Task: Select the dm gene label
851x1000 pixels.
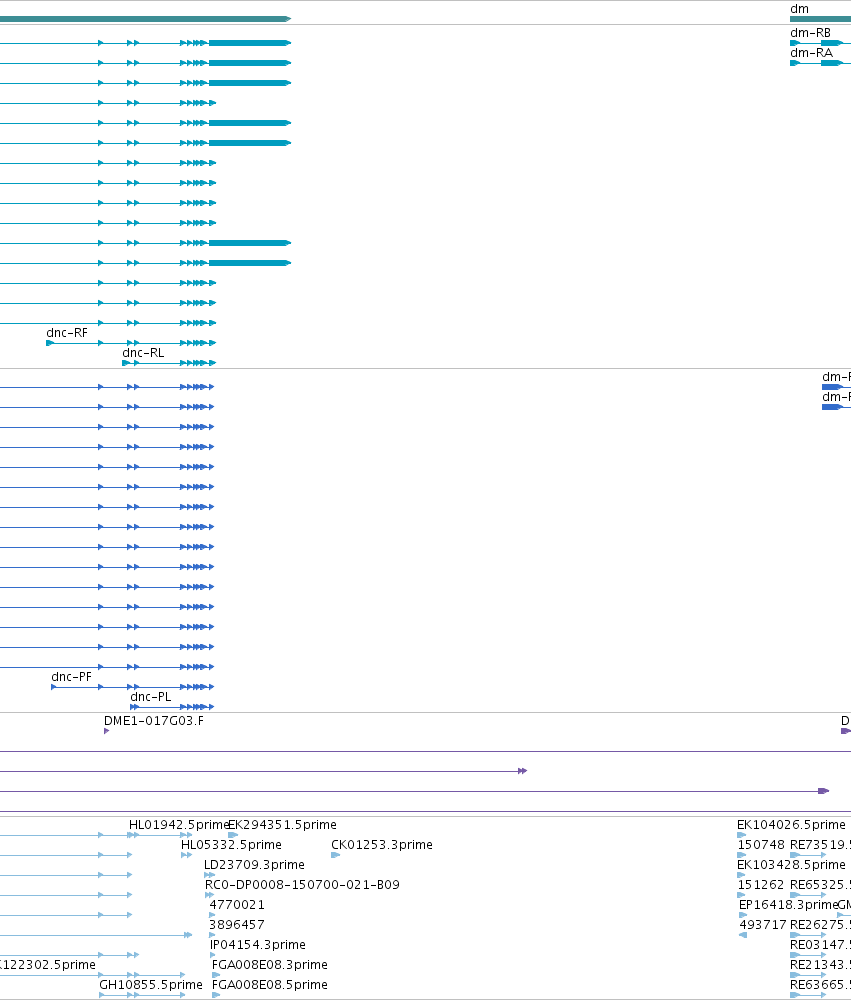Action: (x=799, y=9)
